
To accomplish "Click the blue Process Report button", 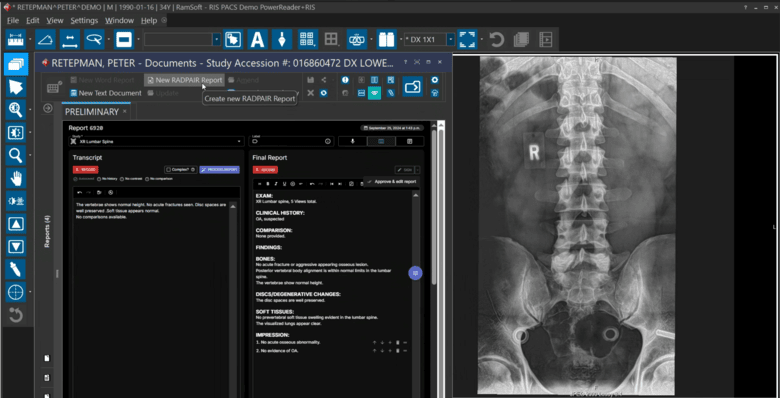I will coord(219,170).
